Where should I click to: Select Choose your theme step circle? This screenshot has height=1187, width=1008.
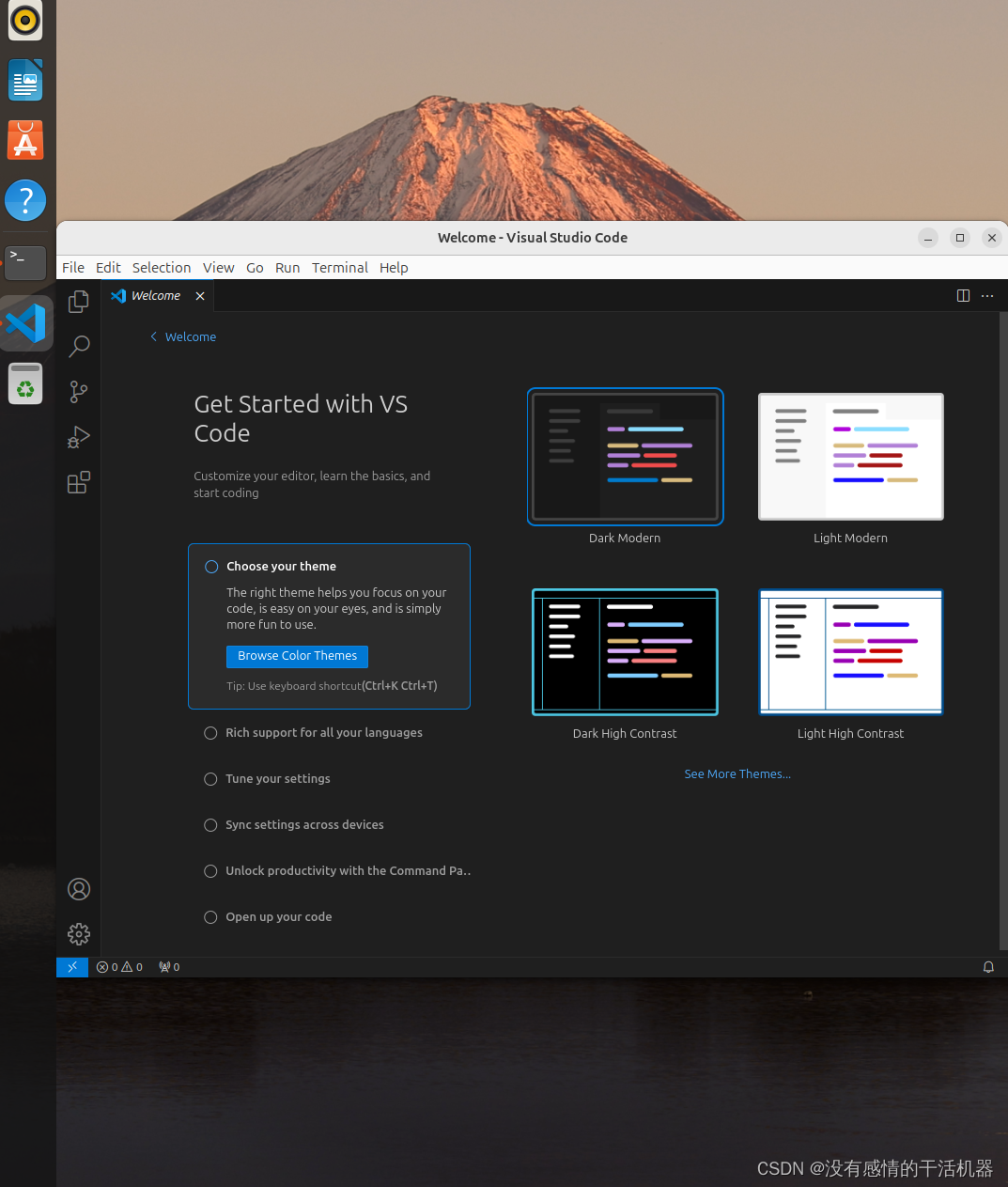tap(211, 567)
